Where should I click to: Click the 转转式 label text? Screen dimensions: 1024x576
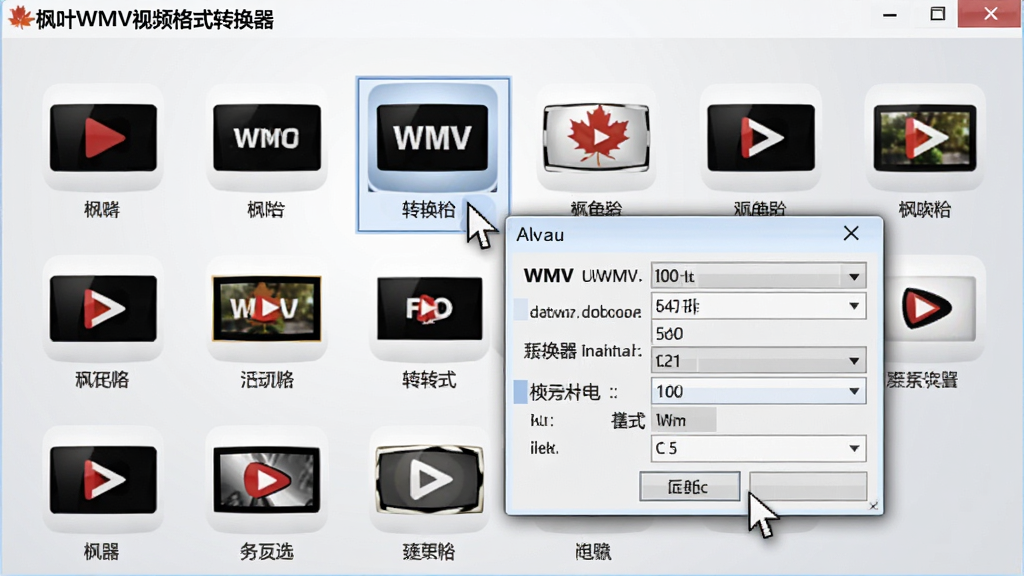[x=429, y=379]
